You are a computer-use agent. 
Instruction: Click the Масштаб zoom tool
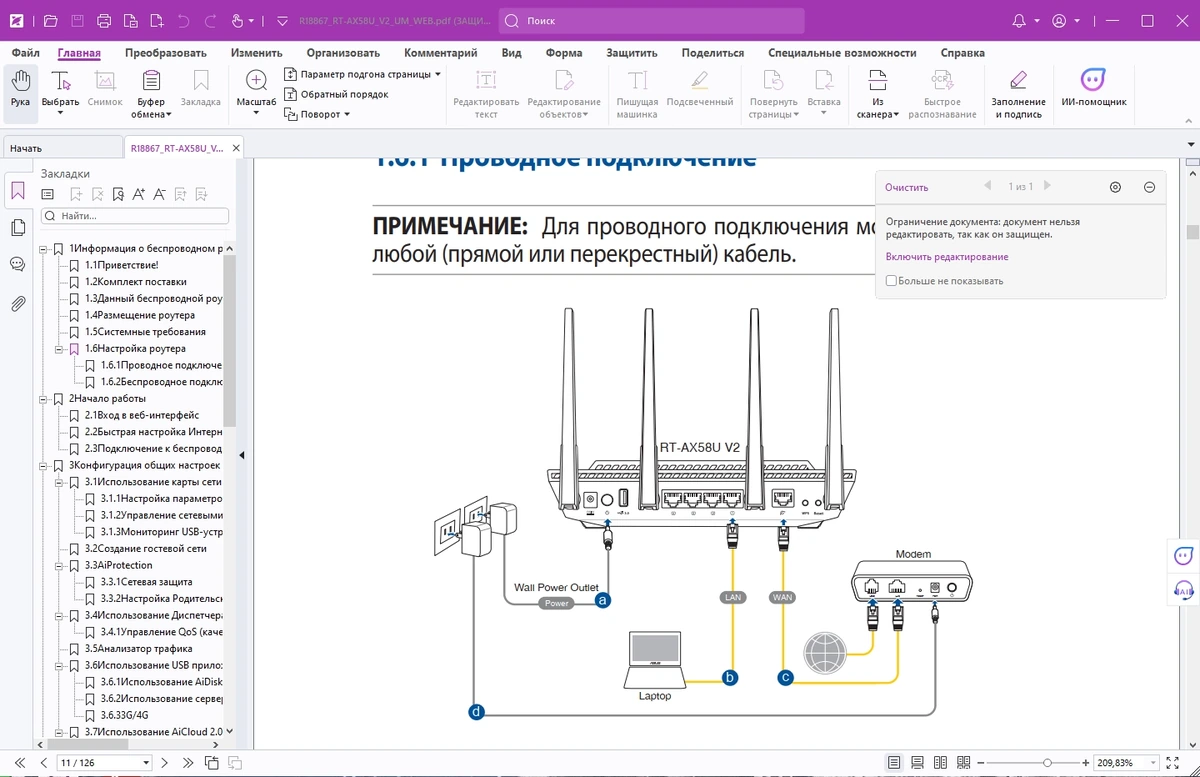(256, 93)
